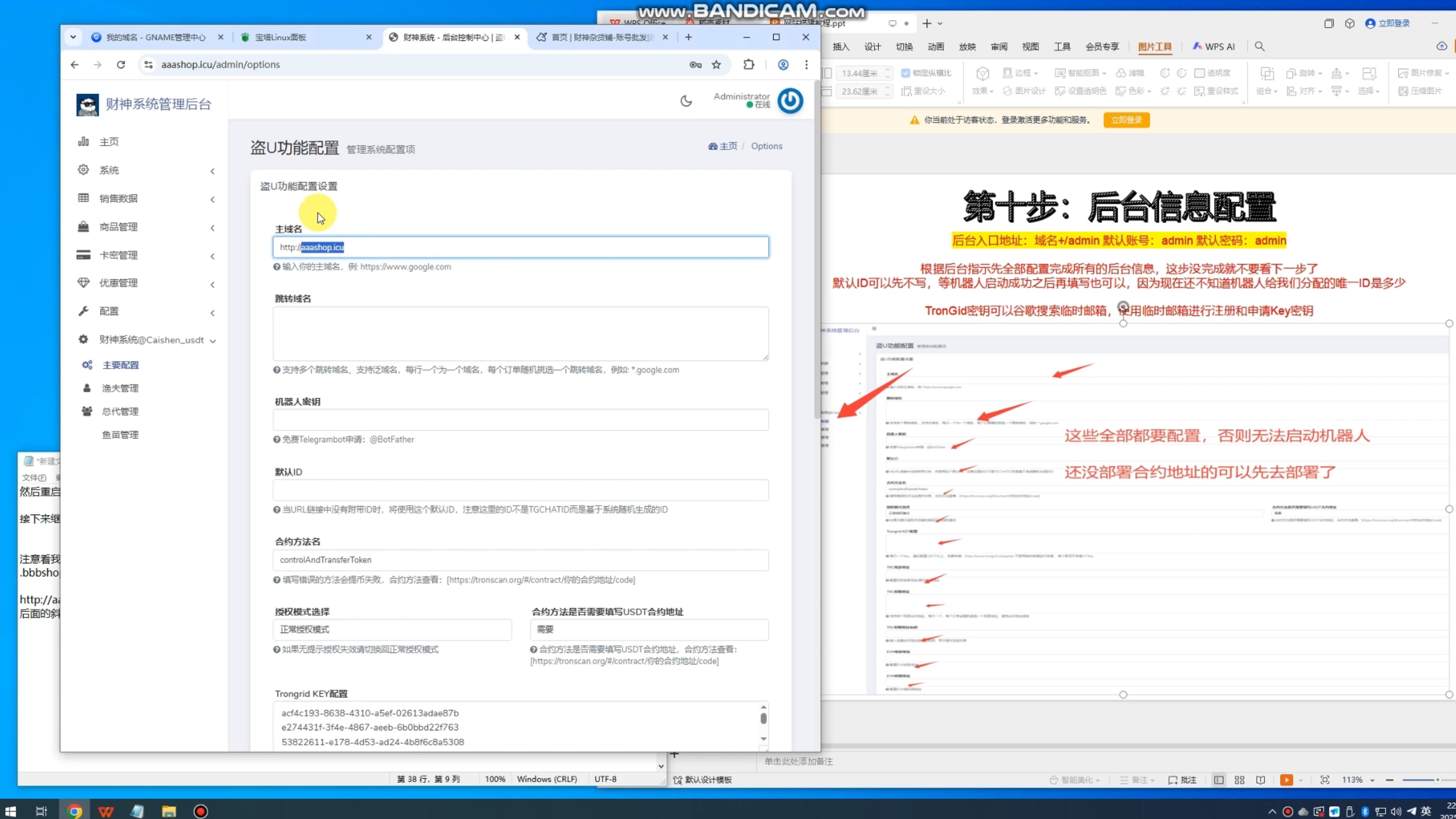Open Chrome extensions puzzle icon

click(x=748, y=64)
